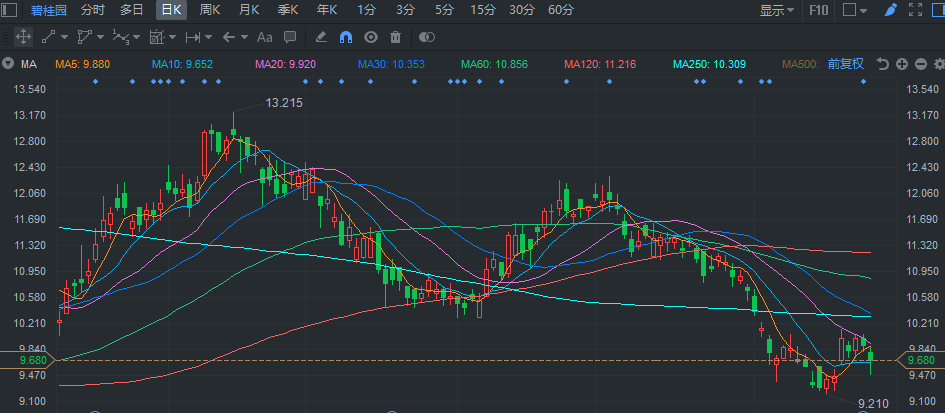This screenshot has height=413, width=945.
Task: Toggle the magnet snap mode
Action: (x=346, y=37)
